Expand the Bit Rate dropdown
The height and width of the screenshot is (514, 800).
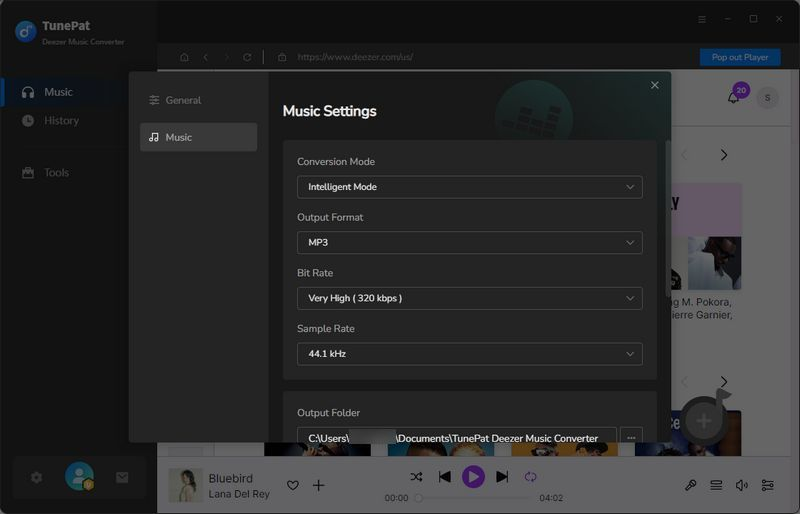tap(469, 298)
